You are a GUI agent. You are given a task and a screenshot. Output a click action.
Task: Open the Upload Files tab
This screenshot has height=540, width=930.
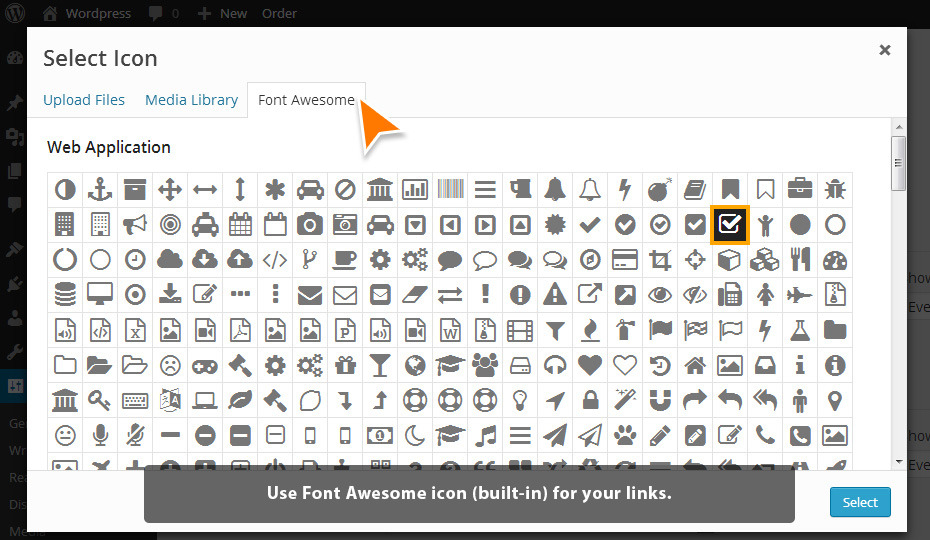pyautogui.click(x=84, y=100)
